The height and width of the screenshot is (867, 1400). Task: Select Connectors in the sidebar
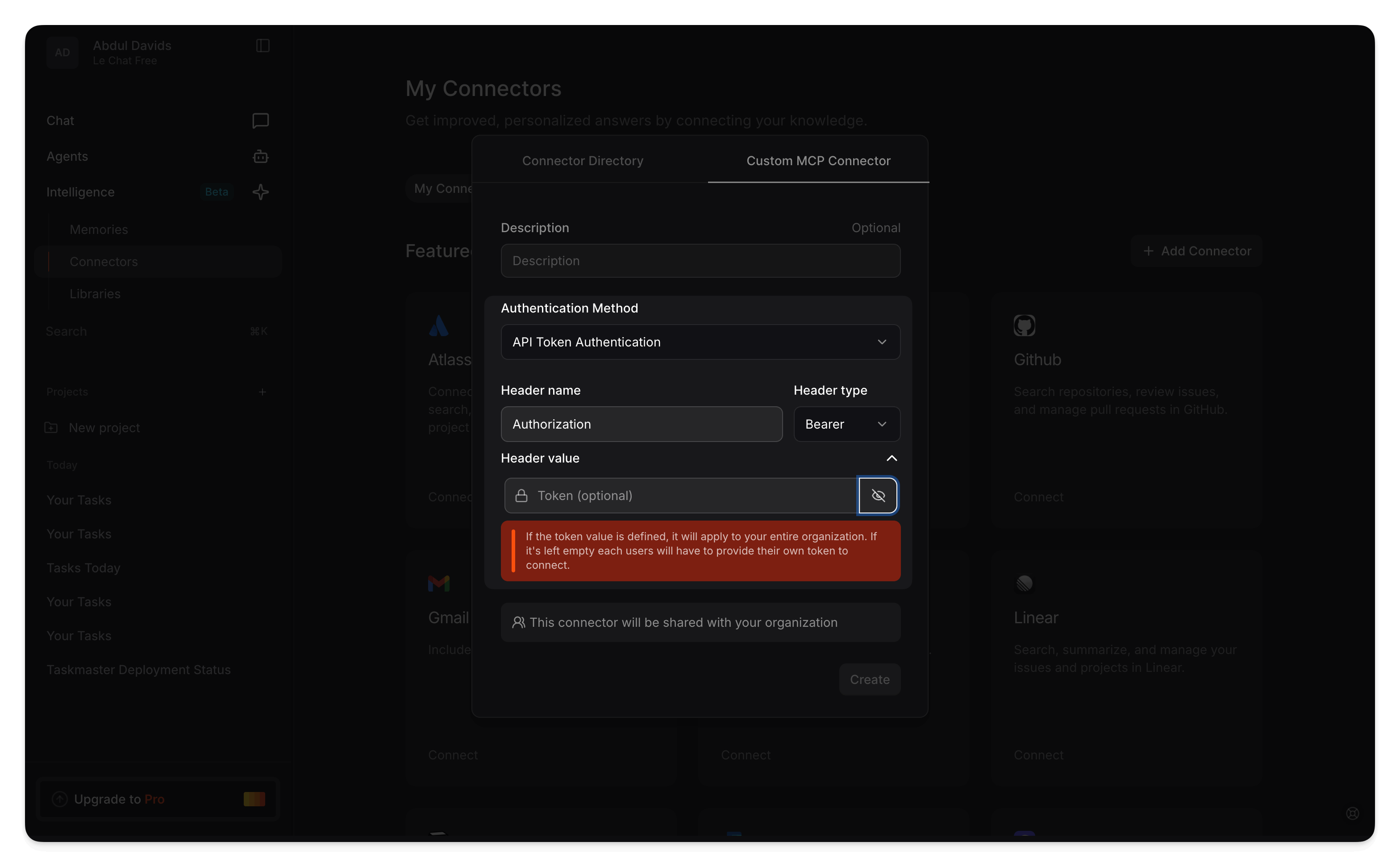158,262
